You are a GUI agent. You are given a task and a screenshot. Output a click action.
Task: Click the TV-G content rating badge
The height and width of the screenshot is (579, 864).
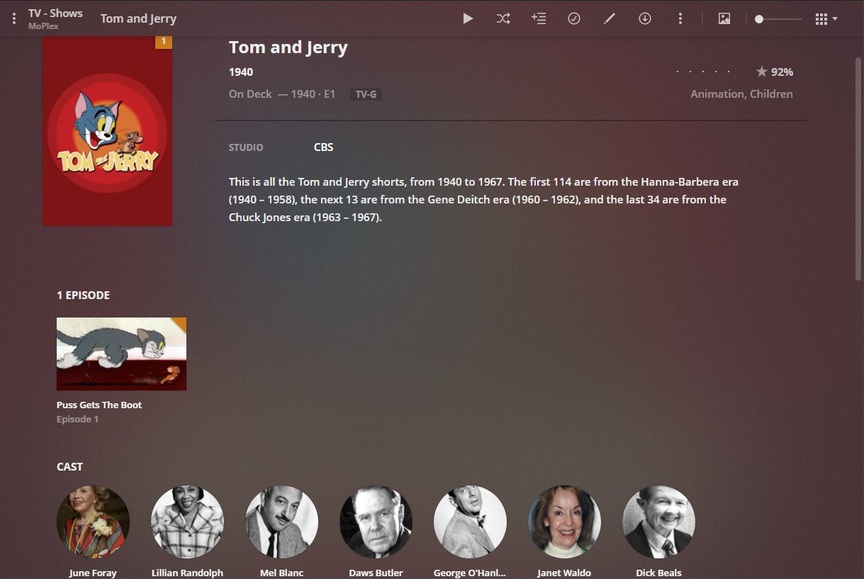[366, 94]
